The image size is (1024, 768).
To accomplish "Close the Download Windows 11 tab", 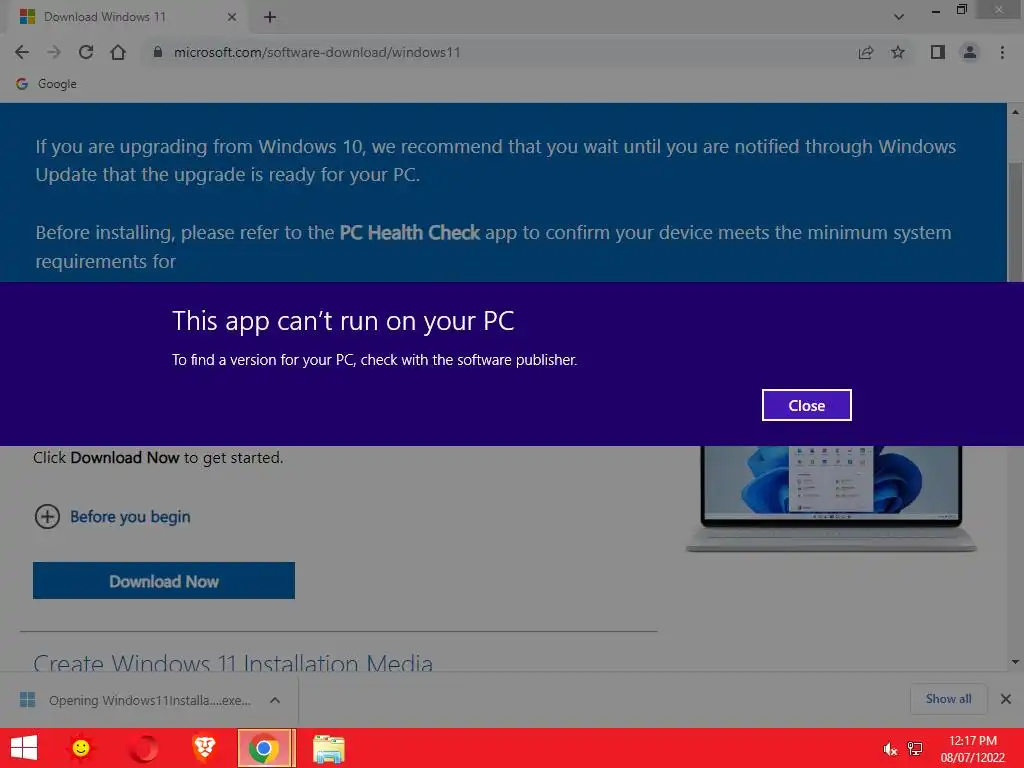I will click(x=232, y=17).
